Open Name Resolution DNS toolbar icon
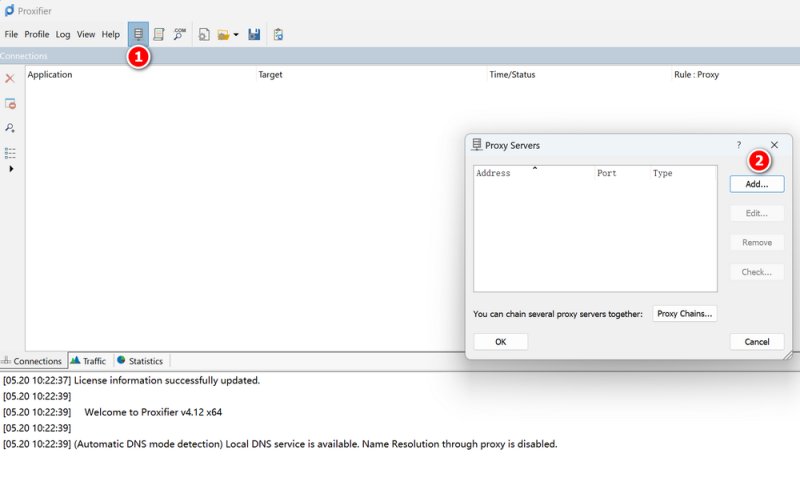800x482 pixels. tap(180, 34)
